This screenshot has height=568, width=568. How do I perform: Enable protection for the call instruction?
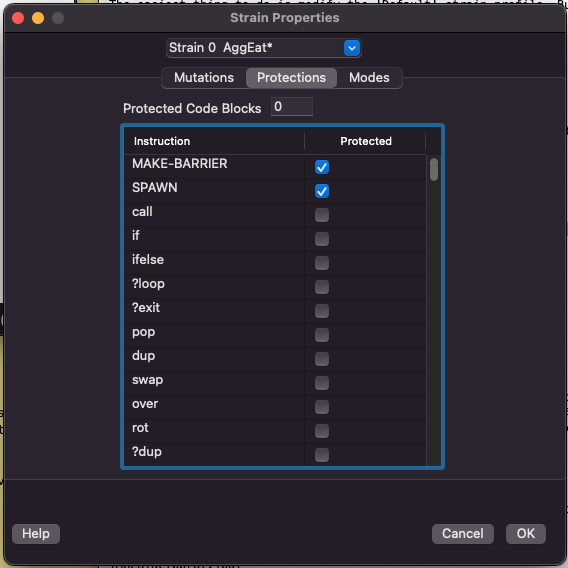pos(322,215)
